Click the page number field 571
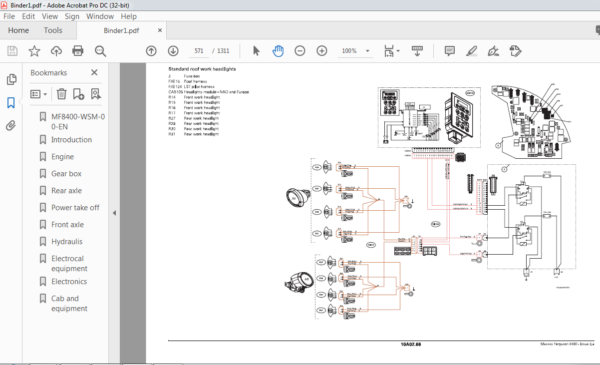The height and width of the screenshot is (365, 600). point(199,51)
